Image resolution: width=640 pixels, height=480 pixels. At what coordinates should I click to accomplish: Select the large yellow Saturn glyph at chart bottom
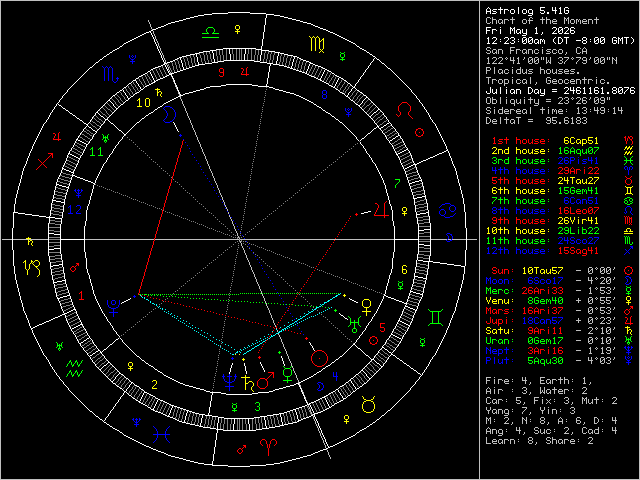(x=247, y=384)
